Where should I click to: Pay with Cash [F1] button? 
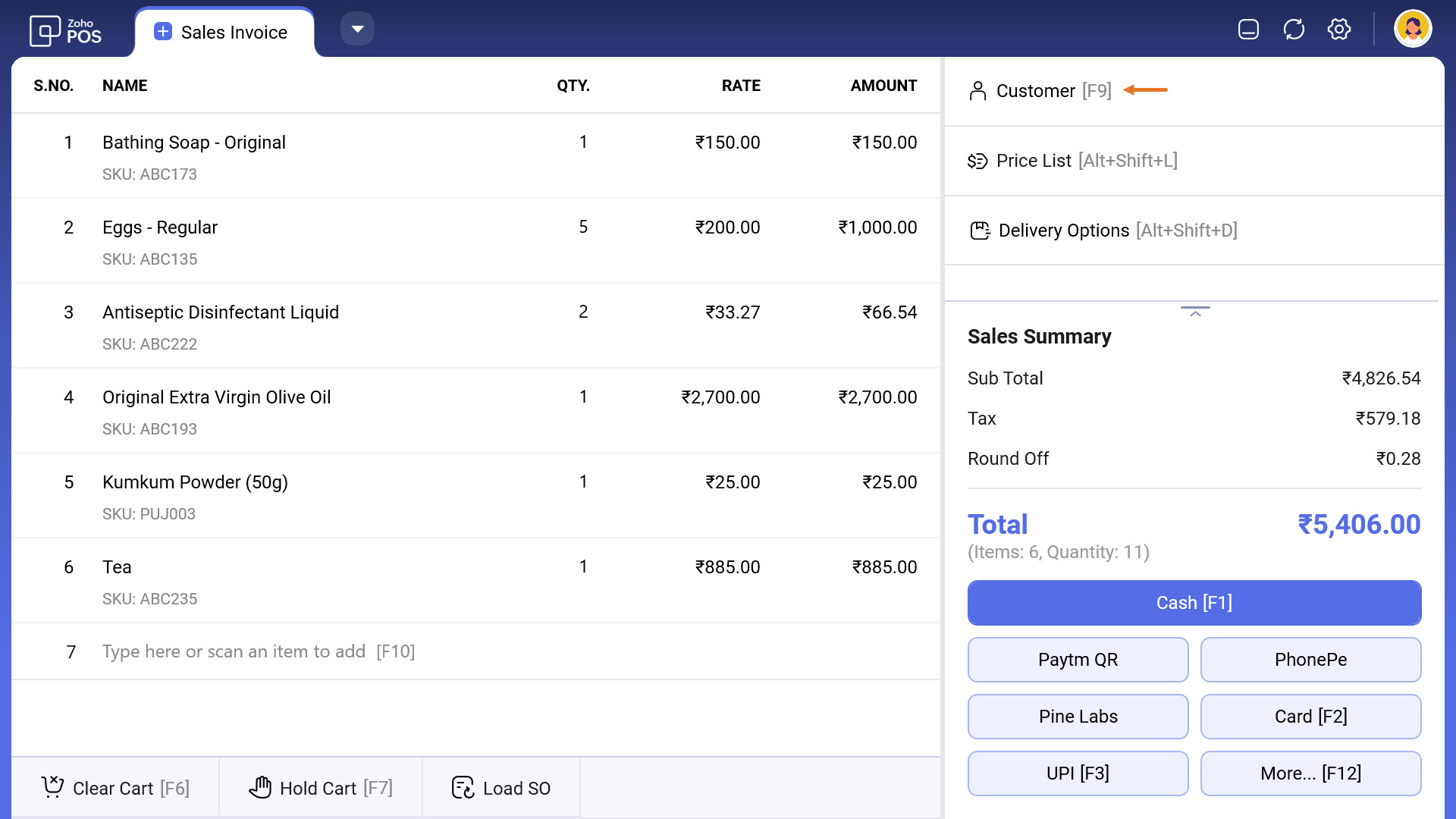click(1194, 603)
